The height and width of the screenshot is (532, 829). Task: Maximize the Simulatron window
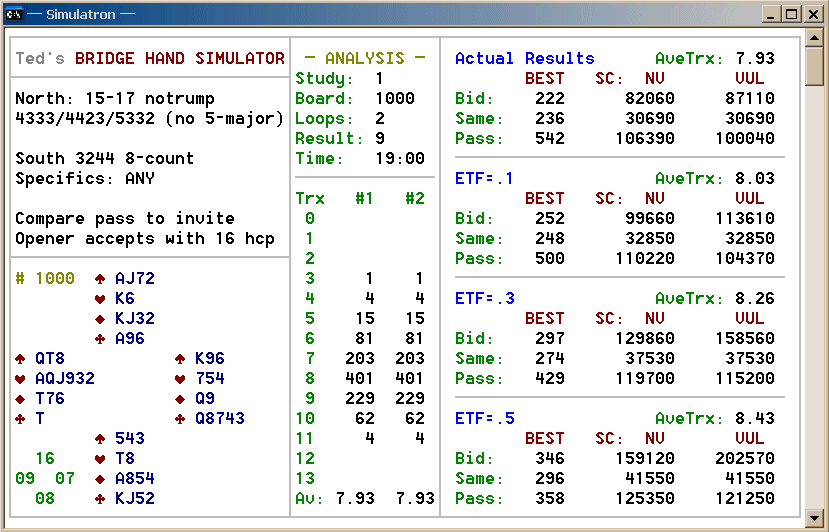[x=791, y=14]
